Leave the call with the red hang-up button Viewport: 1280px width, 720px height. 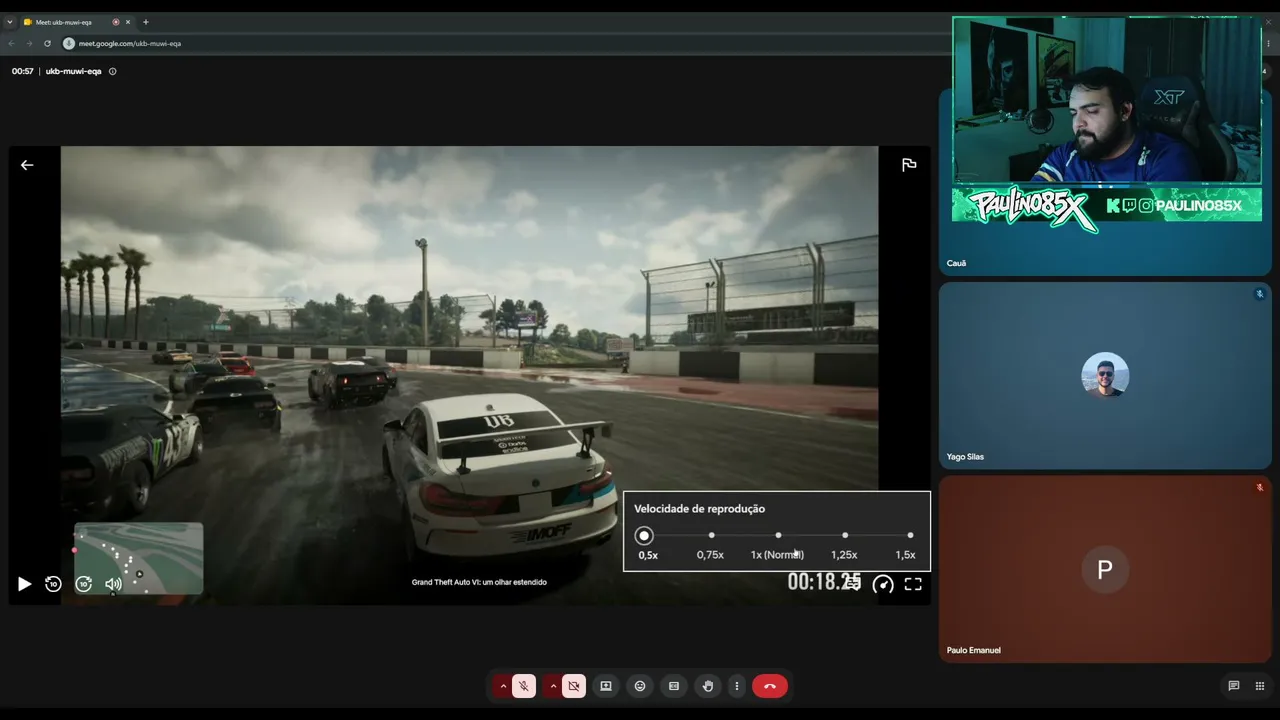770,686
